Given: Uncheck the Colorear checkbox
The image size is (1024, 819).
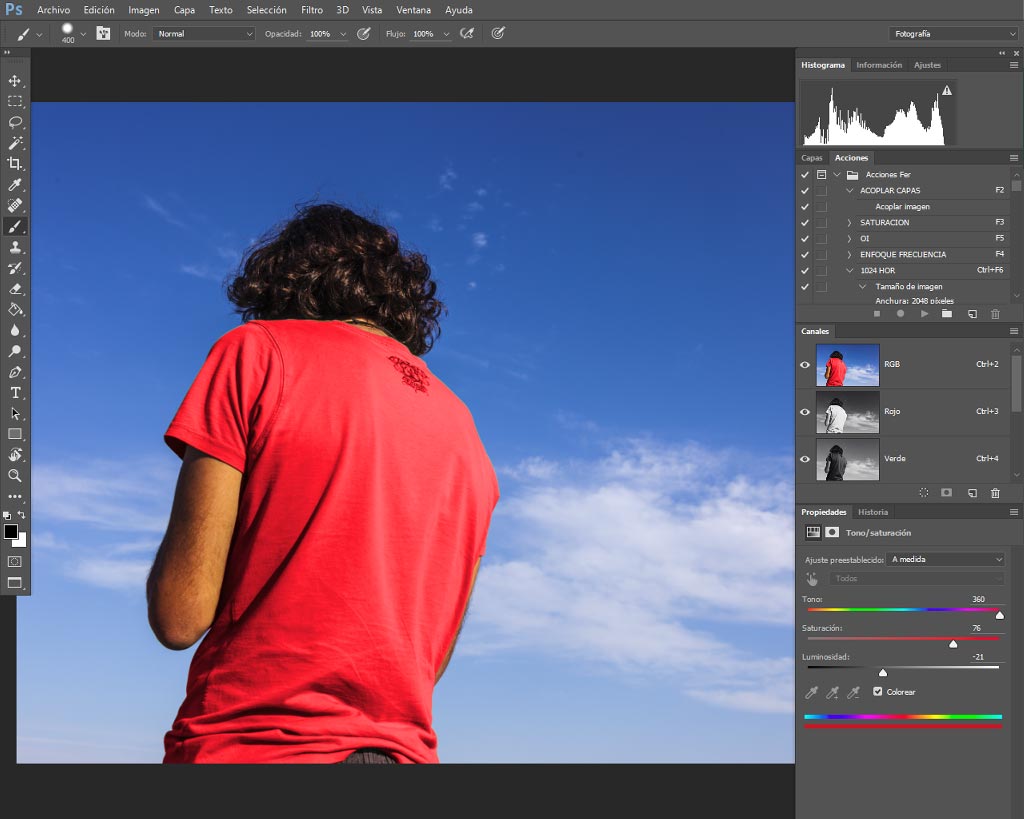Looking at the screenshot, I should tap(878, 692).
